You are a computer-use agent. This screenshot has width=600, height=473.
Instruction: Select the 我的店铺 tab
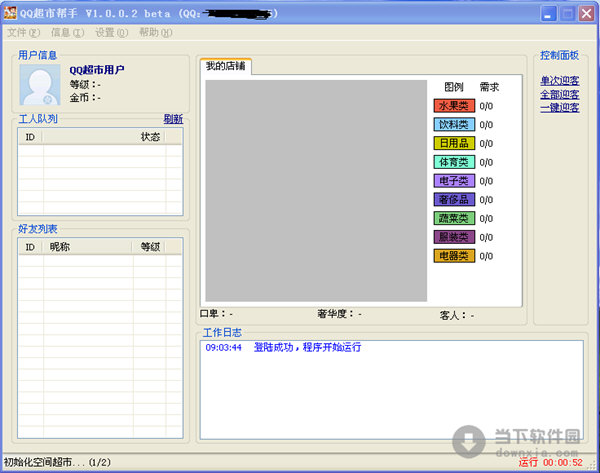click(225, 66)
